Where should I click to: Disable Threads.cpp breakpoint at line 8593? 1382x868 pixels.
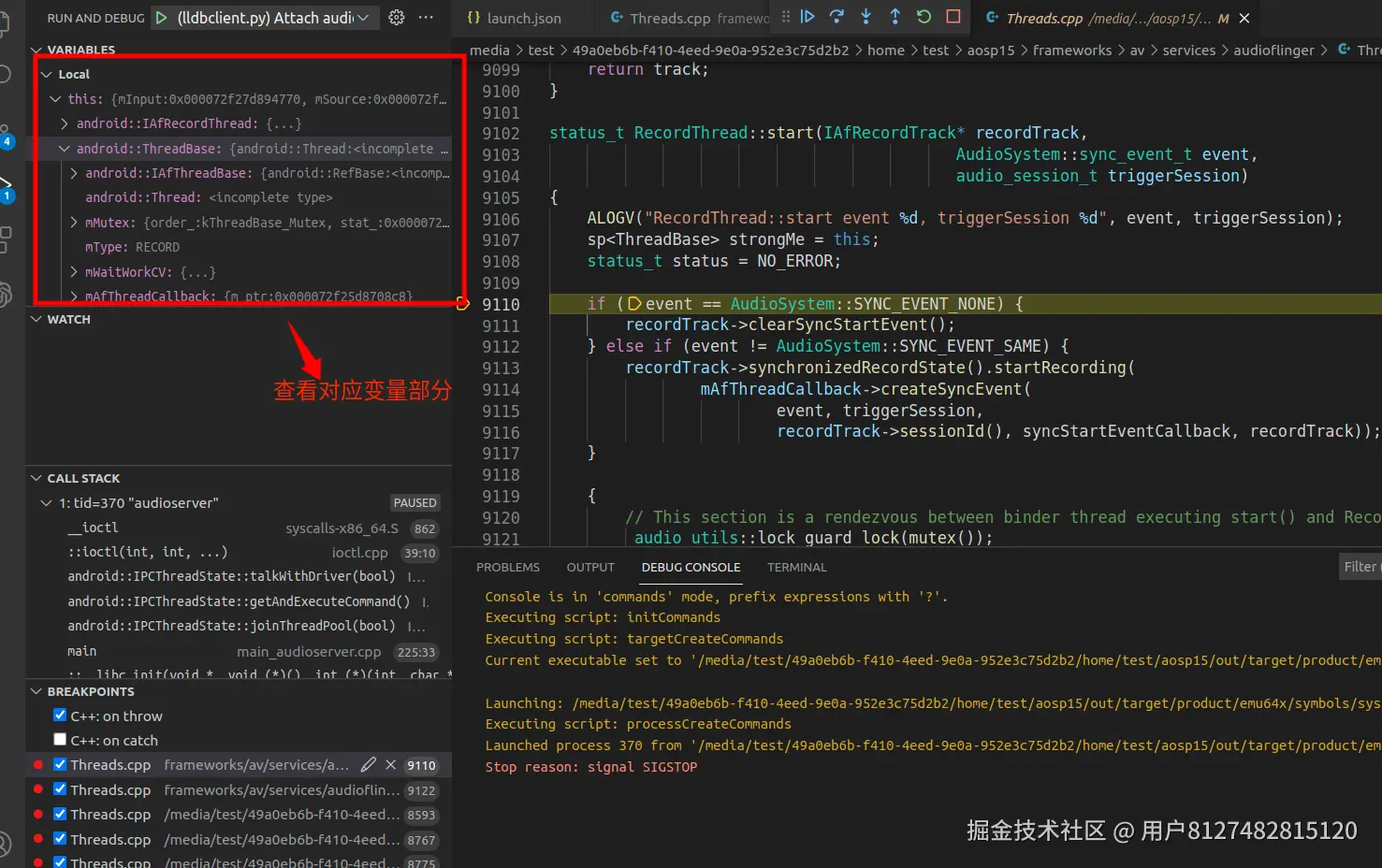[60, 815]
